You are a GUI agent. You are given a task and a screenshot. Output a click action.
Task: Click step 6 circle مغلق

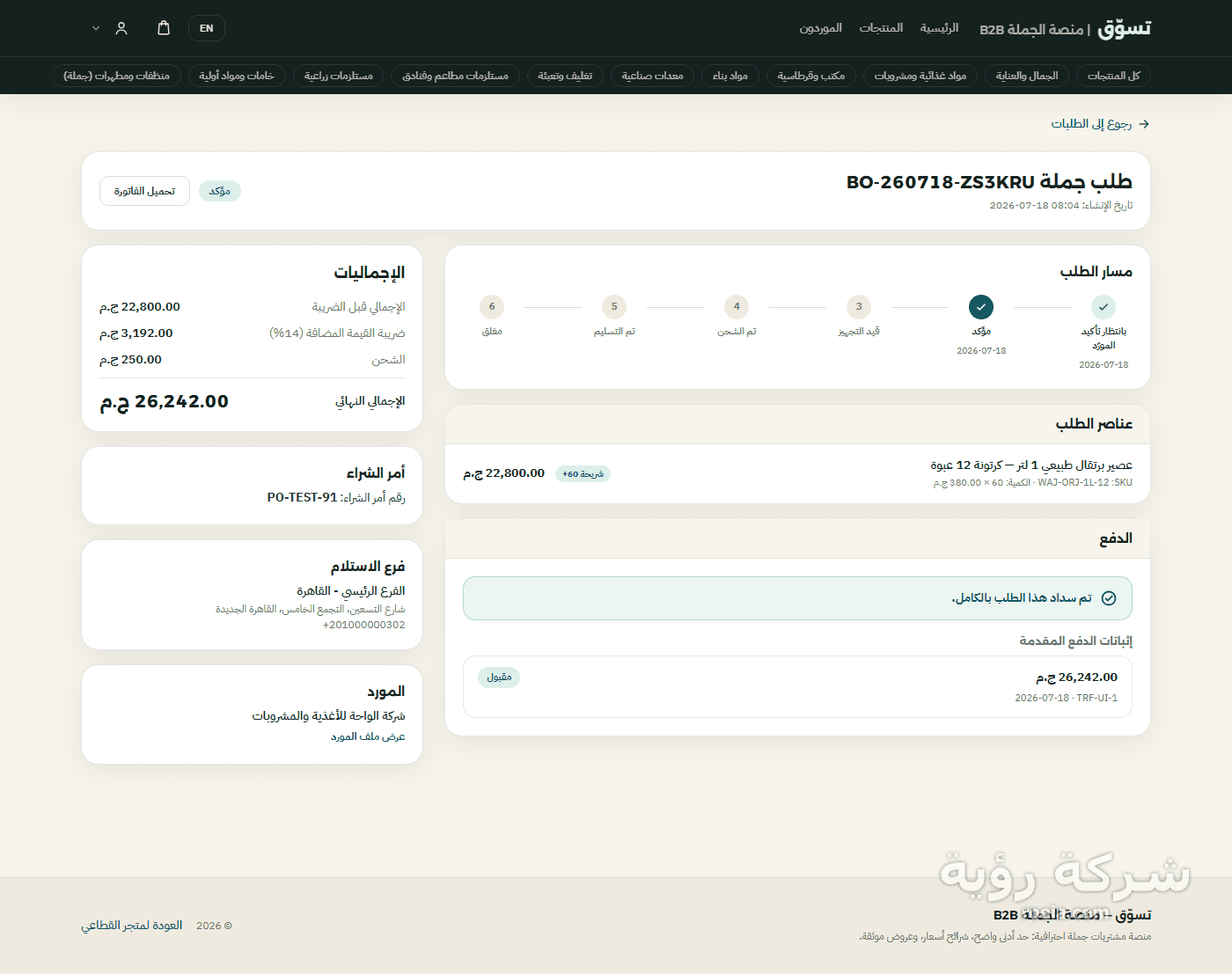(492, 307)
